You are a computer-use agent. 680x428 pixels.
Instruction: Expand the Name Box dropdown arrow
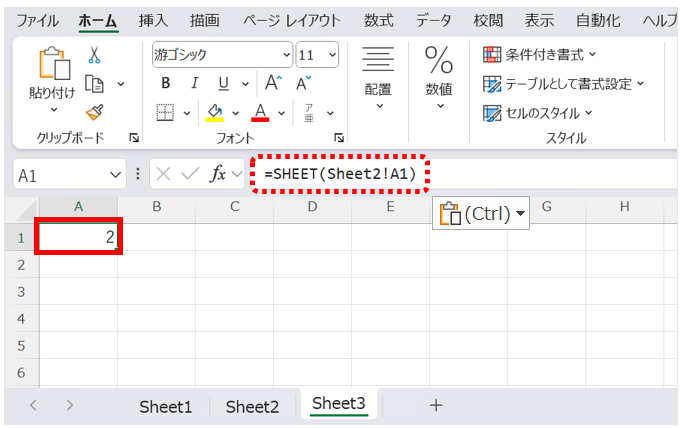click(115, 175)
